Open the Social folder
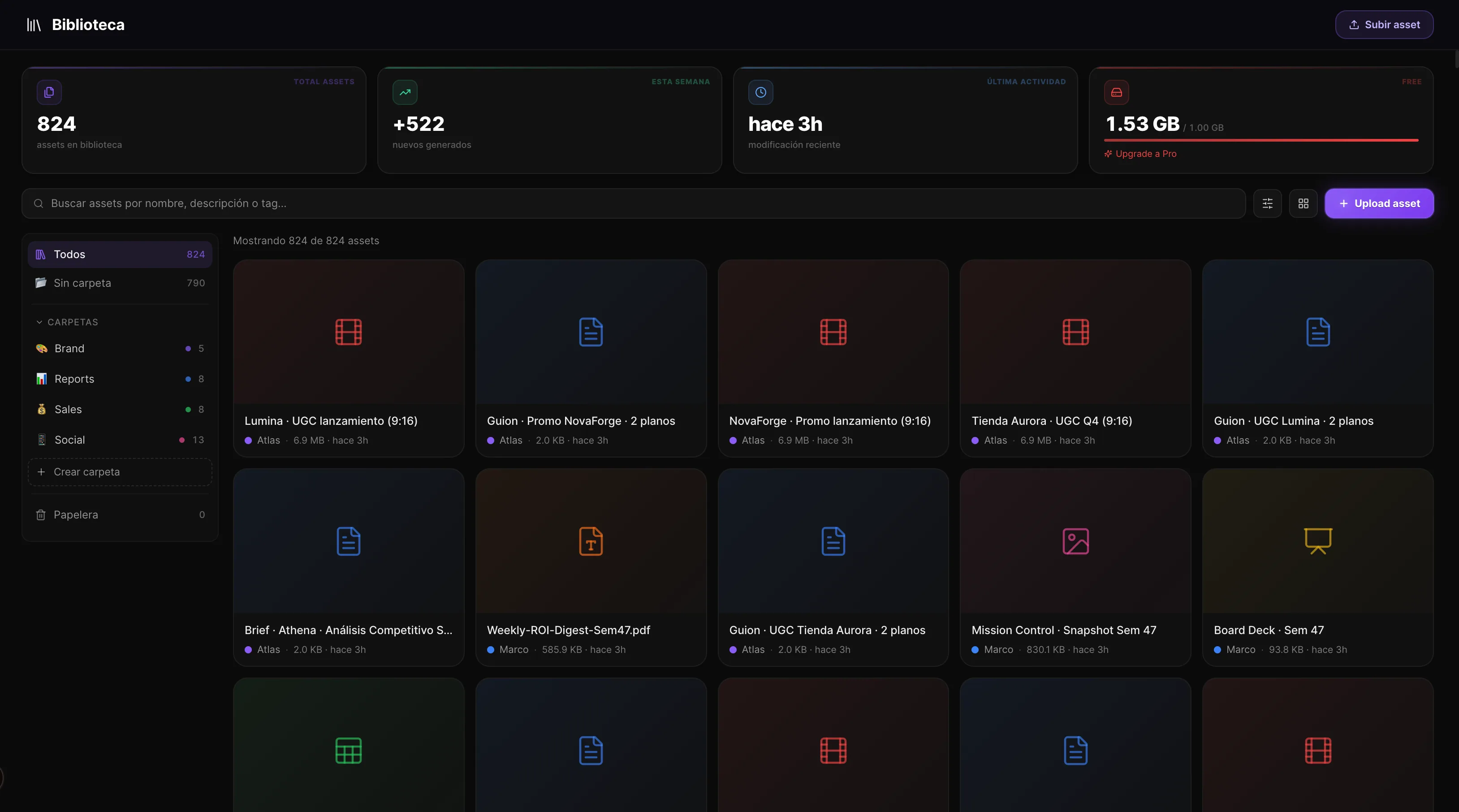This screenshot has width=1459, height=812. pyautogui.click(x=120, y=440)
